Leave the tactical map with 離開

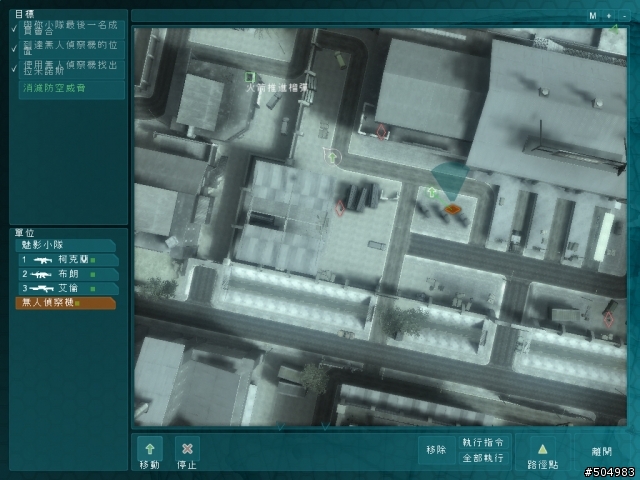pos(602,451)
